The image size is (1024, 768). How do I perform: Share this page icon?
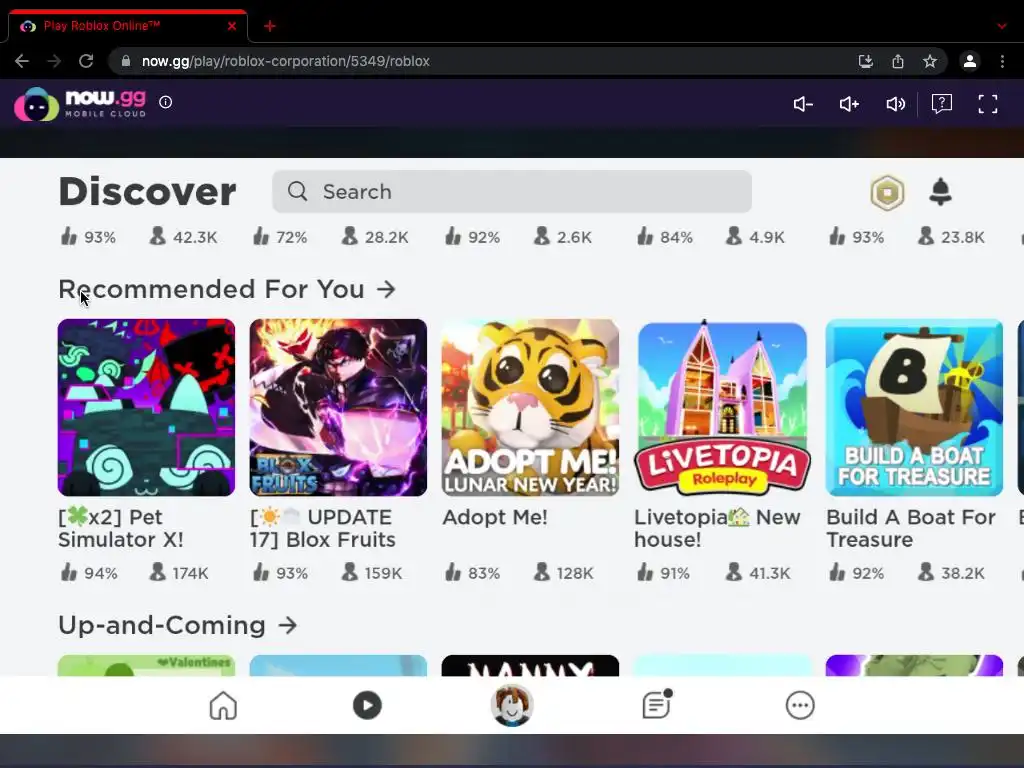(898, 61)
